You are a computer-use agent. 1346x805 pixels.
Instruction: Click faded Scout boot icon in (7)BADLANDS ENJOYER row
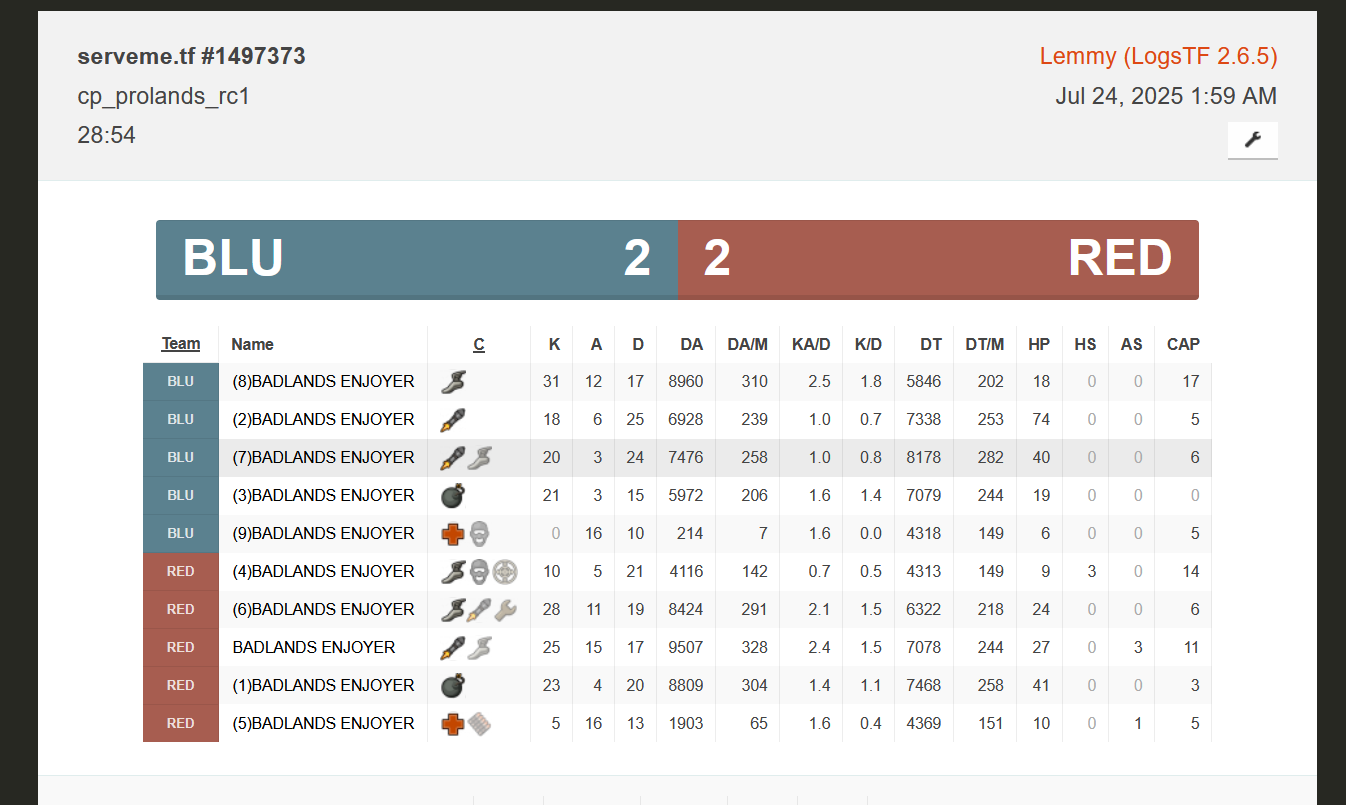(479, 457)
